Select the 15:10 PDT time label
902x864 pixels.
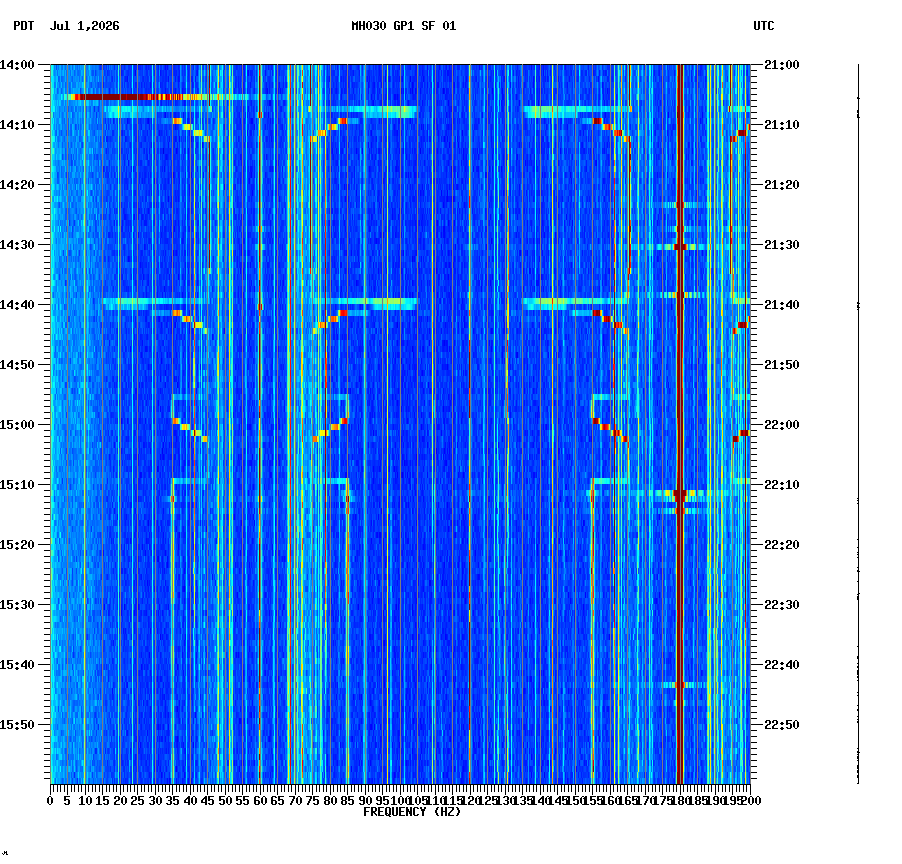pos(17,485)
